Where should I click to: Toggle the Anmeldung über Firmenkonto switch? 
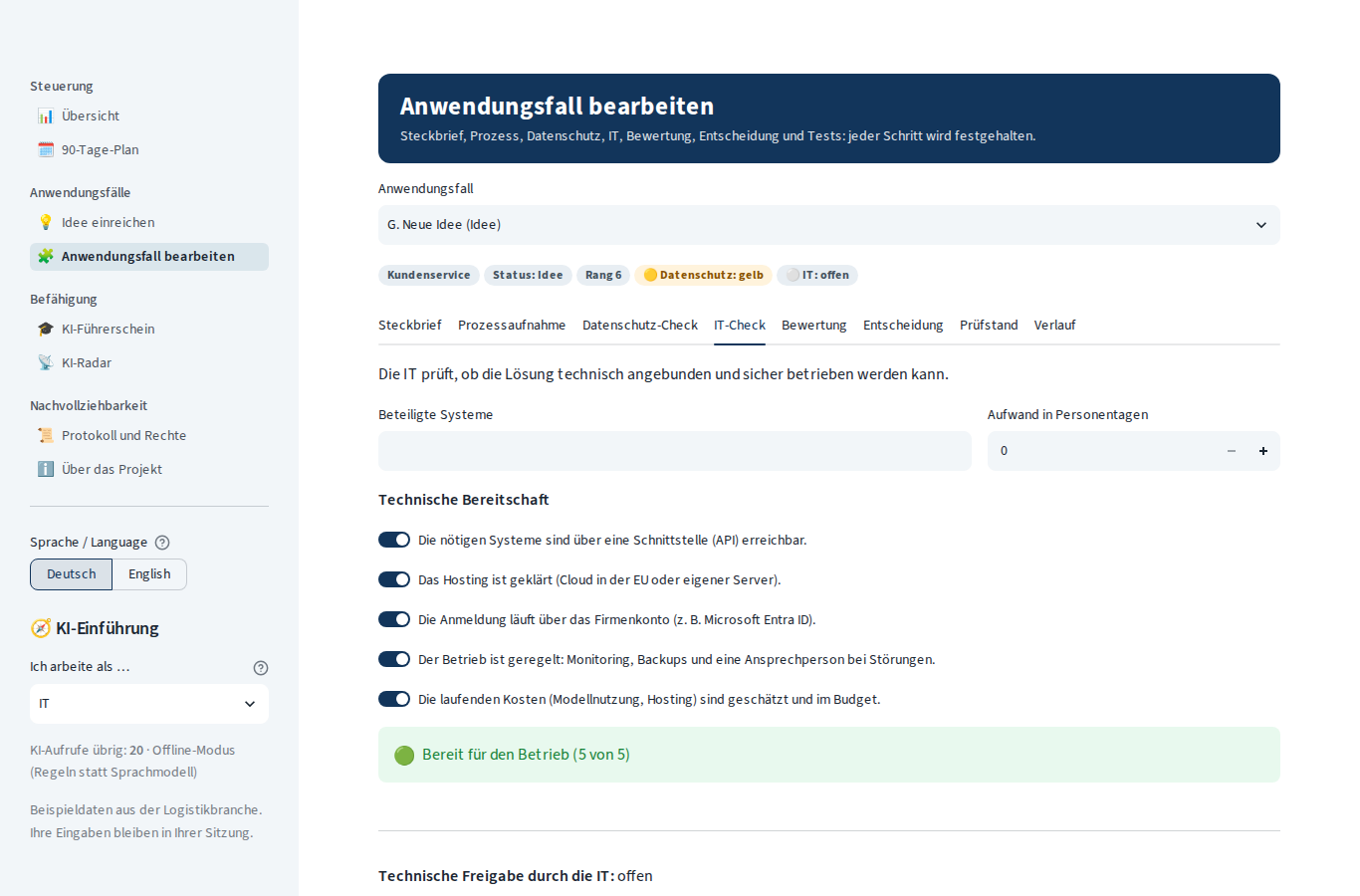[x=394, y=619]
